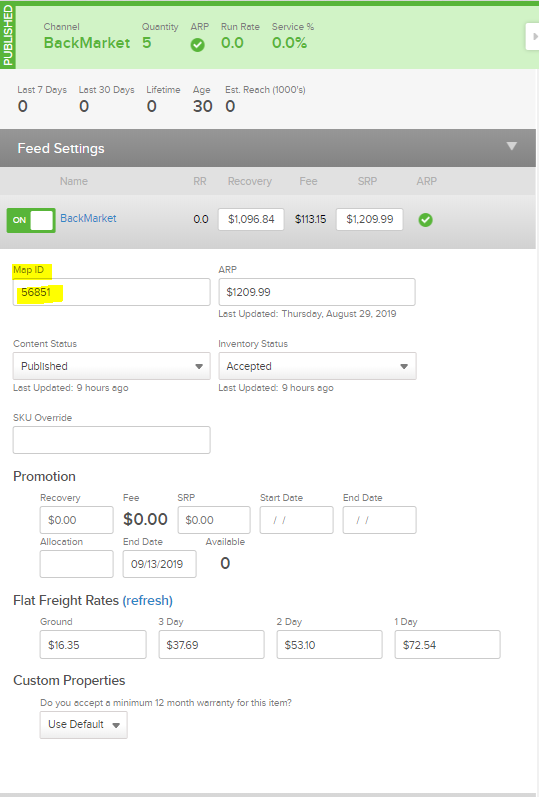Open the BackMarket feed link
539x797 pixels.
point(88,218)
